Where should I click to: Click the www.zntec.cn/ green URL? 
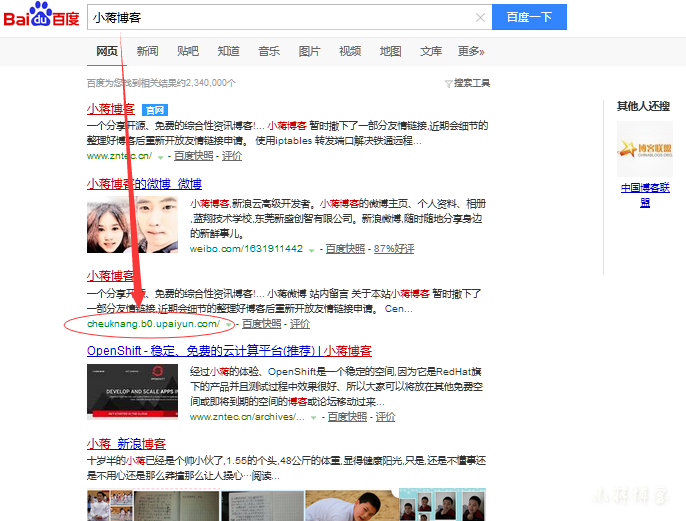click(119, 156)
